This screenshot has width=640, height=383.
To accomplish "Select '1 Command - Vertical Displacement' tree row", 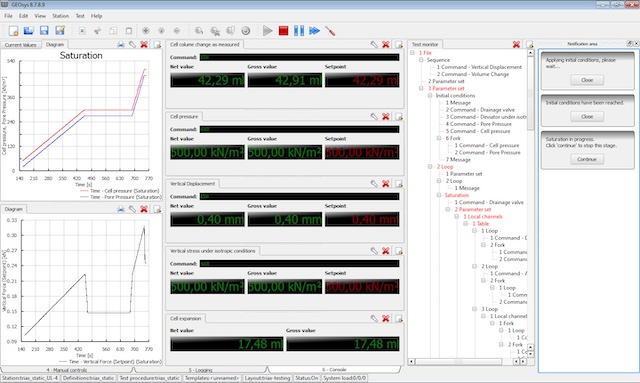I will 479,67.
